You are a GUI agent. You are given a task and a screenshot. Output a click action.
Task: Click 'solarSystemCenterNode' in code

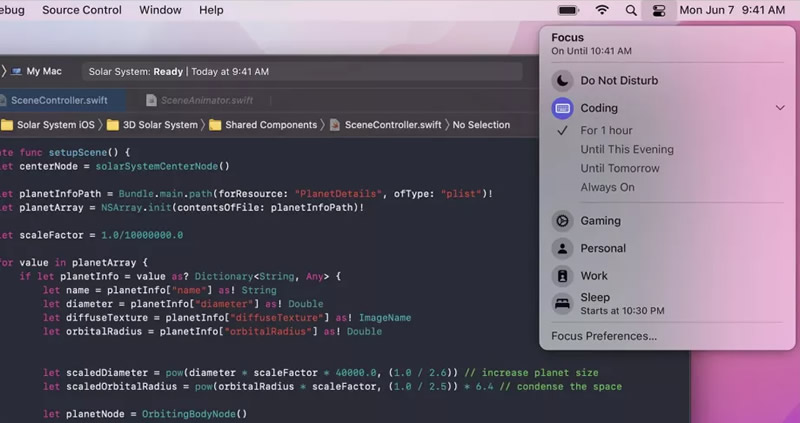click(157, 166)
